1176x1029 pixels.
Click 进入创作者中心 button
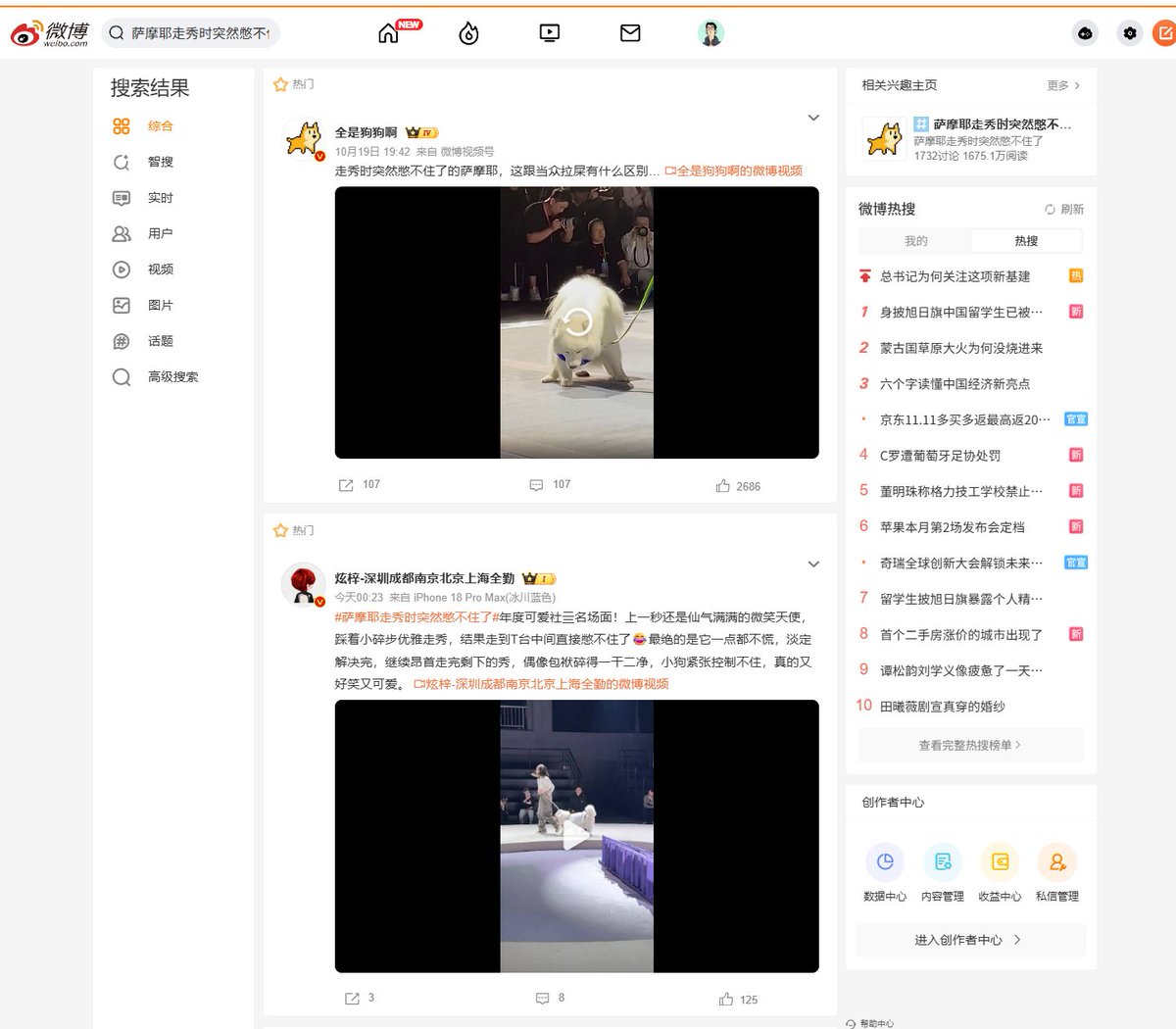pyautogui.click(x=970, y=940)
